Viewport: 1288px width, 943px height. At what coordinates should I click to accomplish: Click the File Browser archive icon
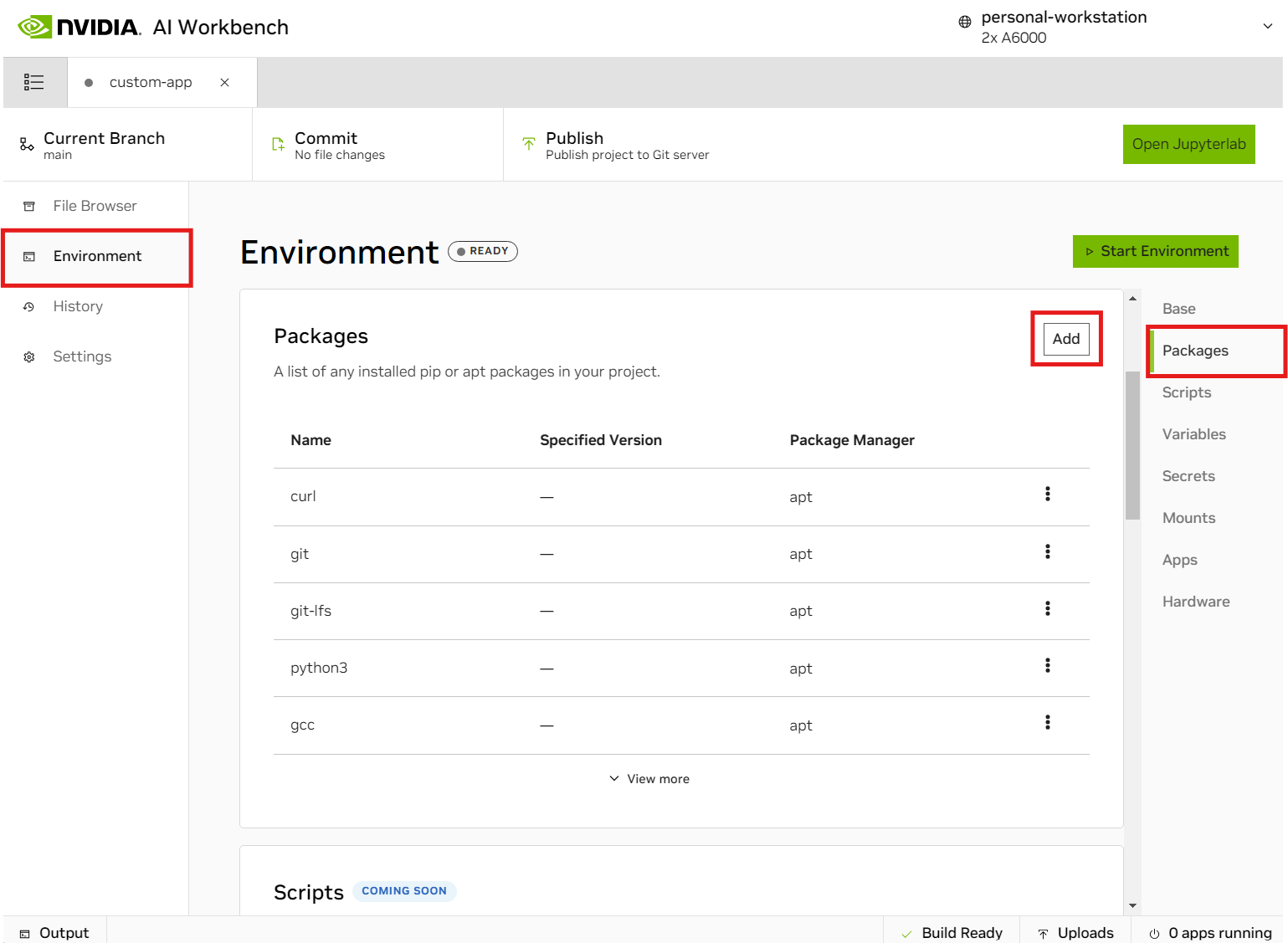pos(29,206)
